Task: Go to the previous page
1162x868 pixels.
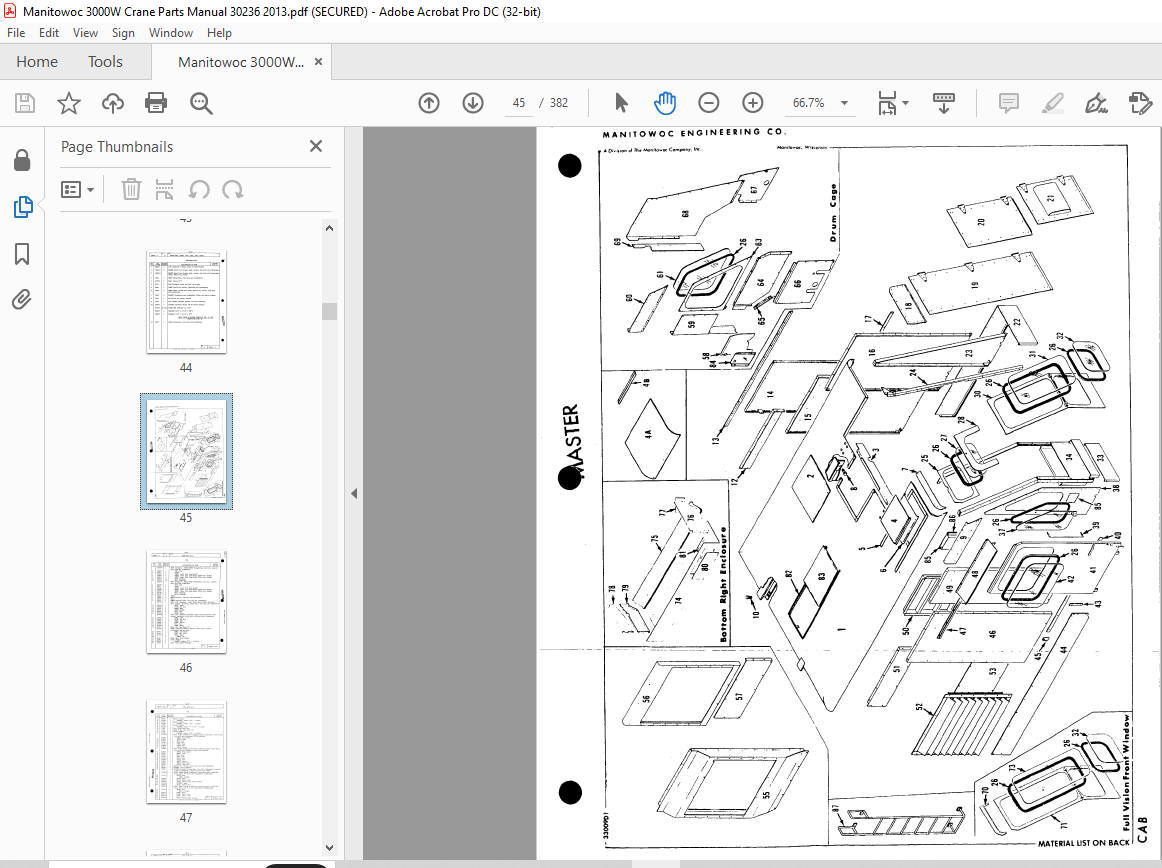Action: (429, 103)
